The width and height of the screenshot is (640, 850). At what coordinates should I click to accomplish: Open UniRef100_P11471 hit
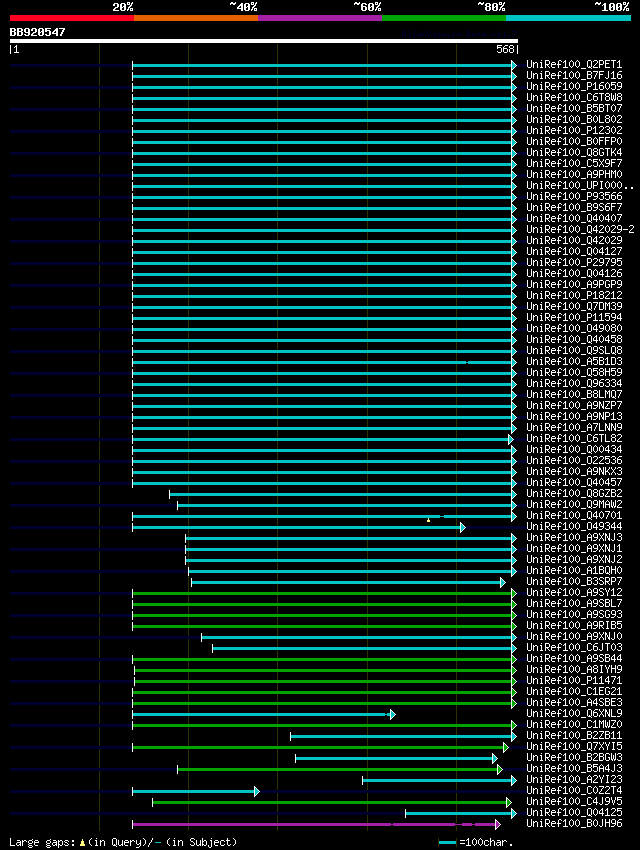tap(574, 680)
